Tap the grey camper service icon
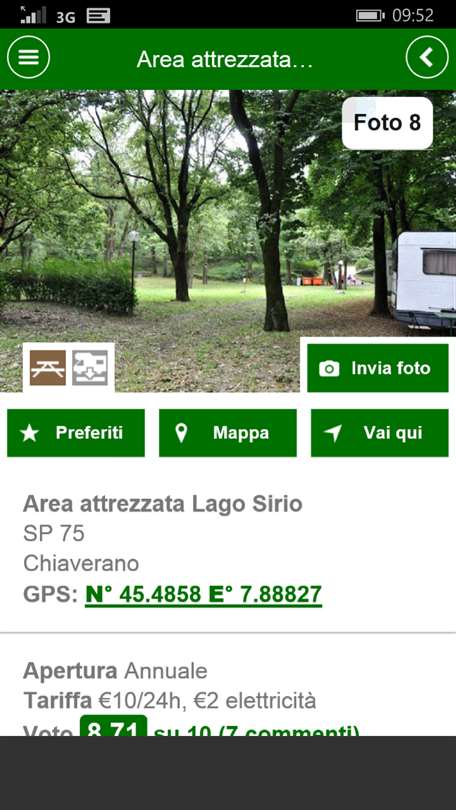This screenshot has height=810, width=456. coord(90,368)
